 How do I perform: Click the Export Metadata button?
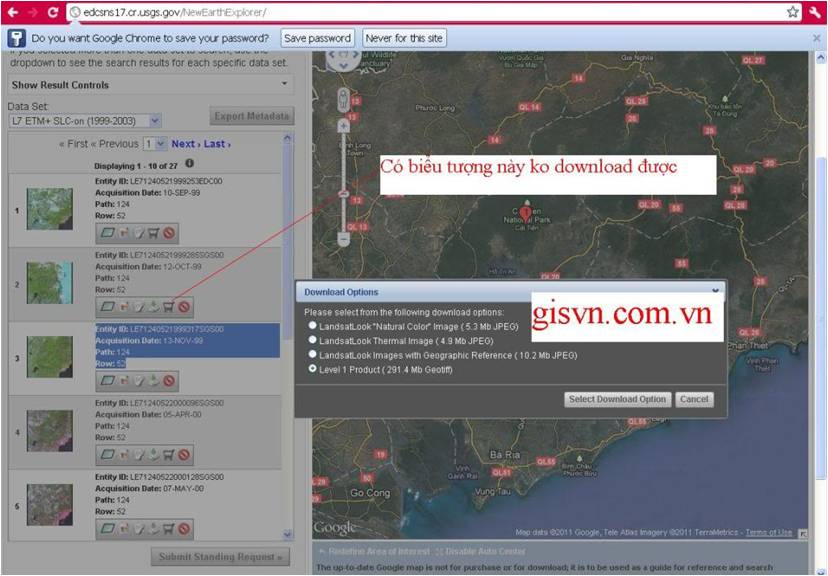coord(252,116)
